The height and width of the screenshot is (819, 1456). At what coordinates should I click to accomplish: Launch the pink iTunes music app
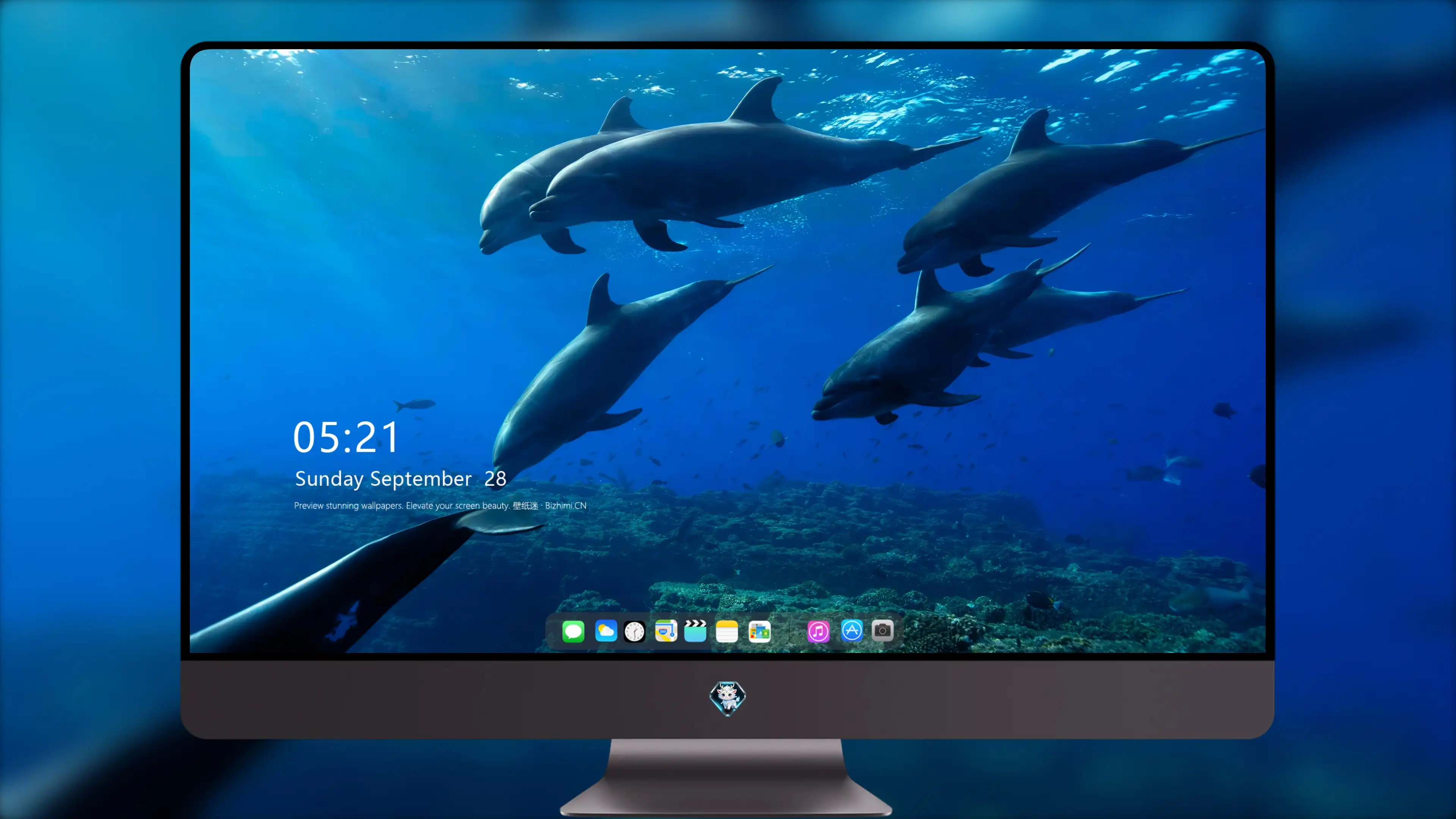tap(819, 631)
